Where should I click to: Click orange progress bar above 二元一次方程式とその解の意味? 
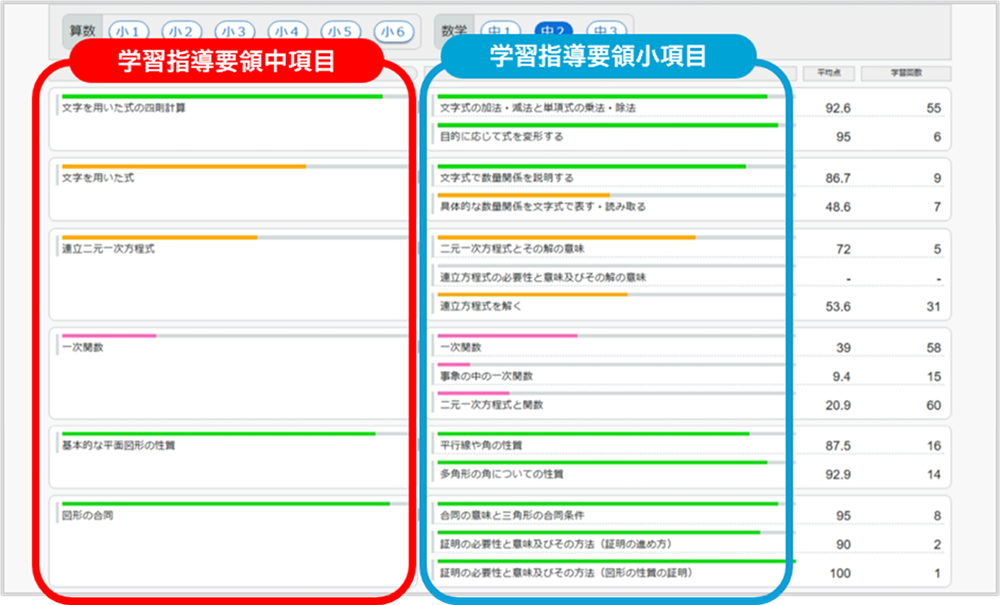(566, 238)
